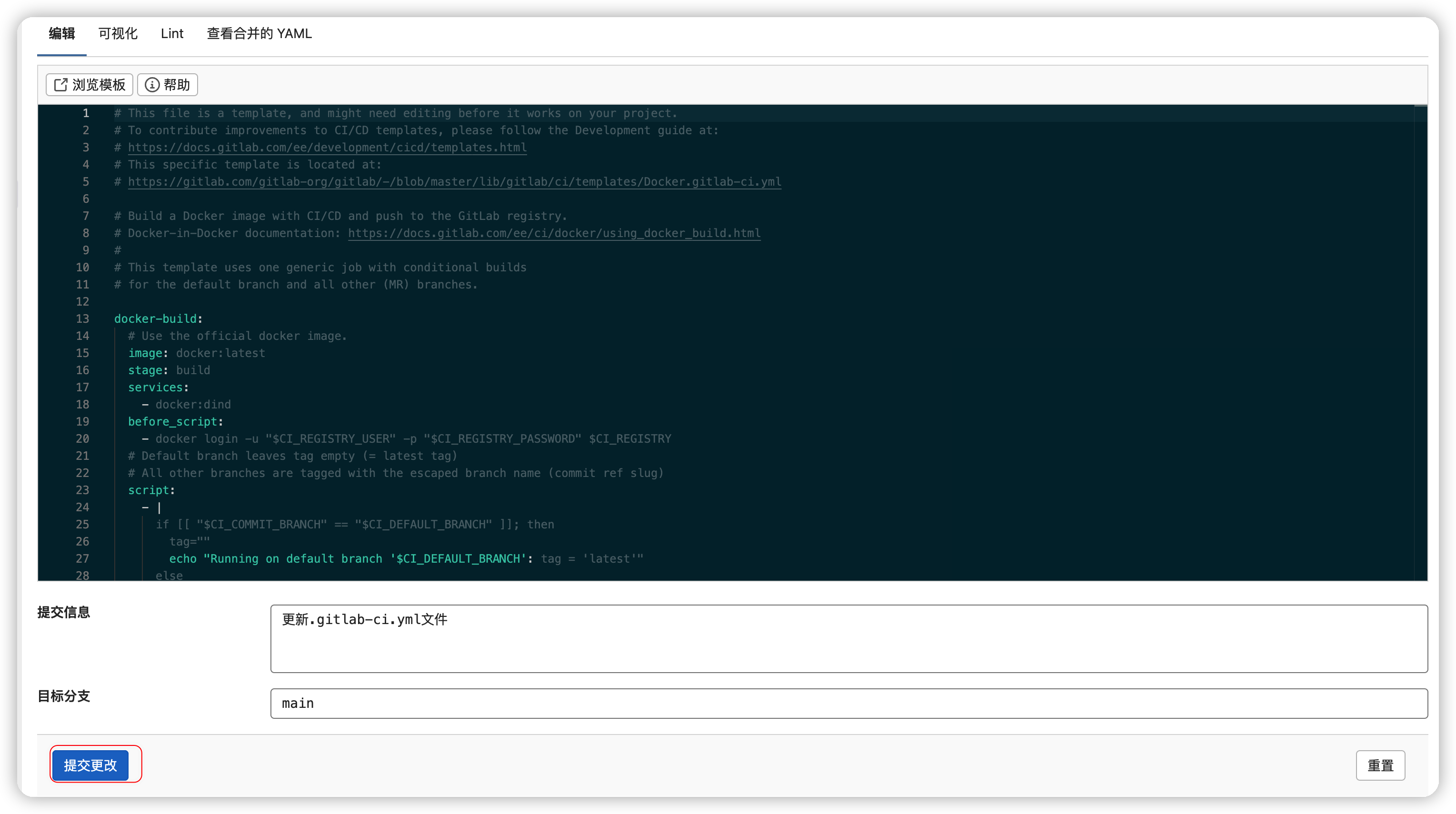This screenshot has height=814, width=1456.
Task: Open the Lint tab
Action: pos(172,34)
